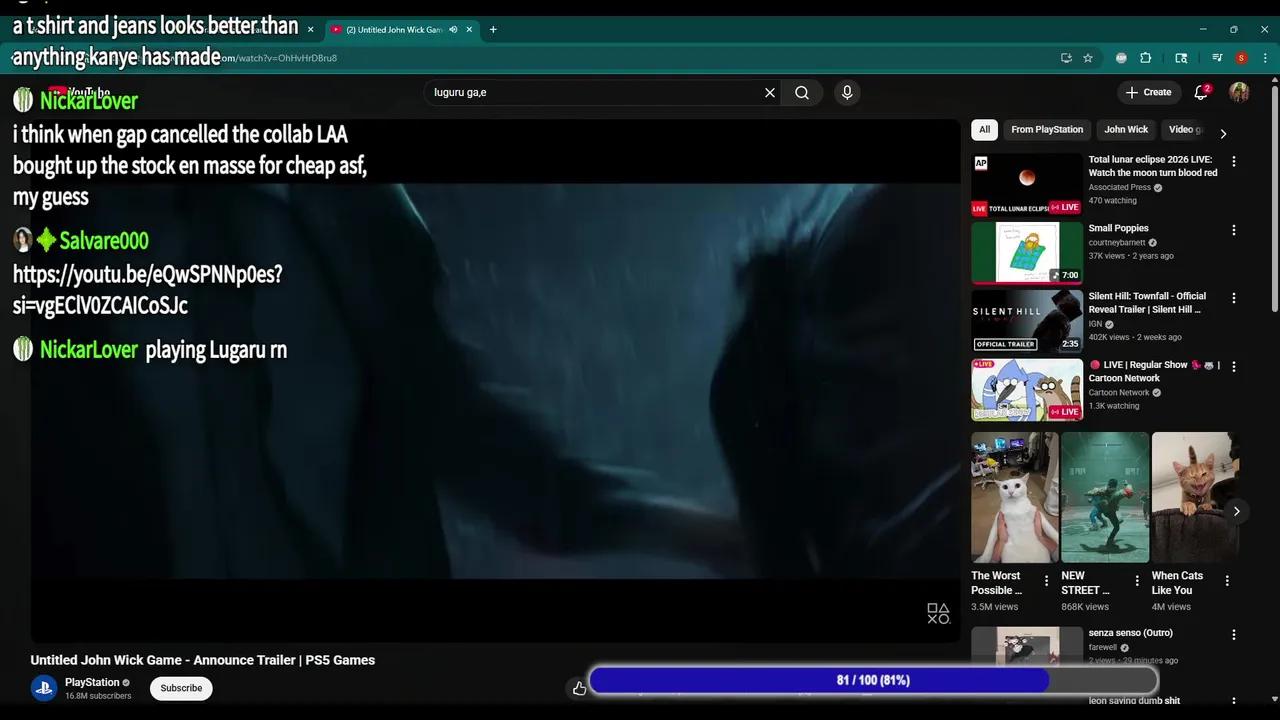Open Regular Show live thumbnail
The width and height of the screenshot is (1280, 720).
tap(1027, 390)
